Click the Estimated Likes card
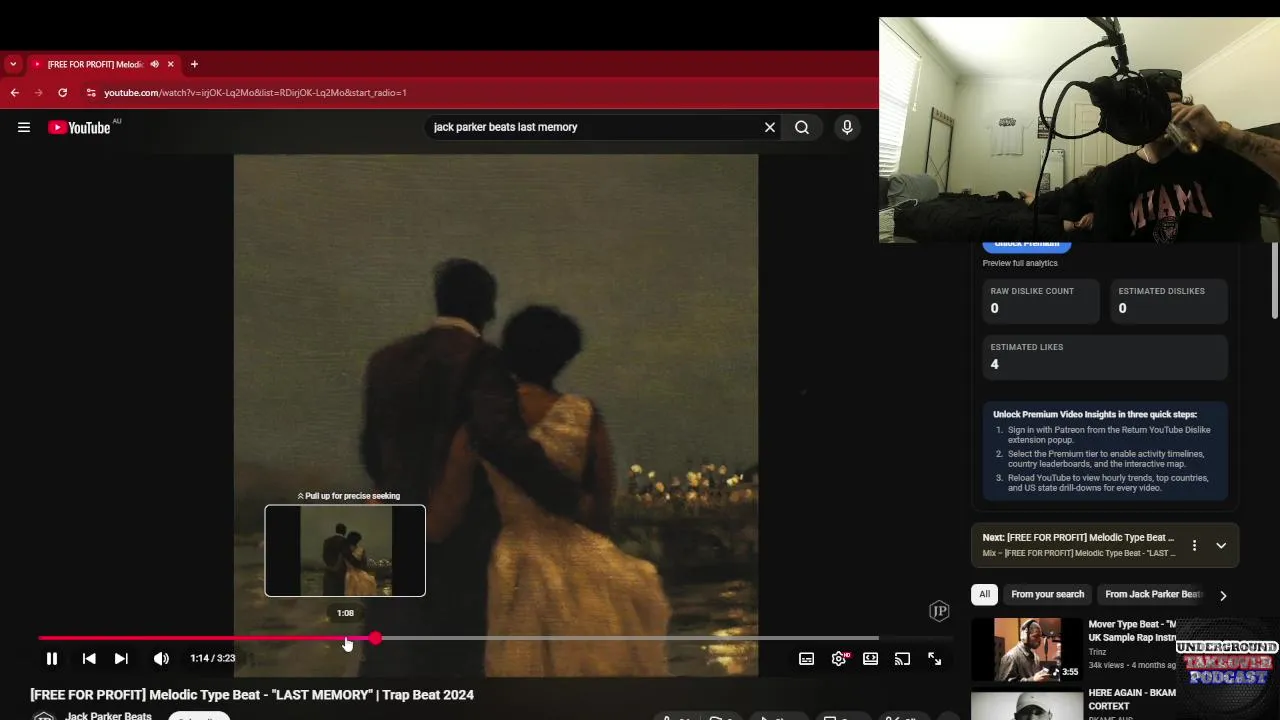 1105,357
